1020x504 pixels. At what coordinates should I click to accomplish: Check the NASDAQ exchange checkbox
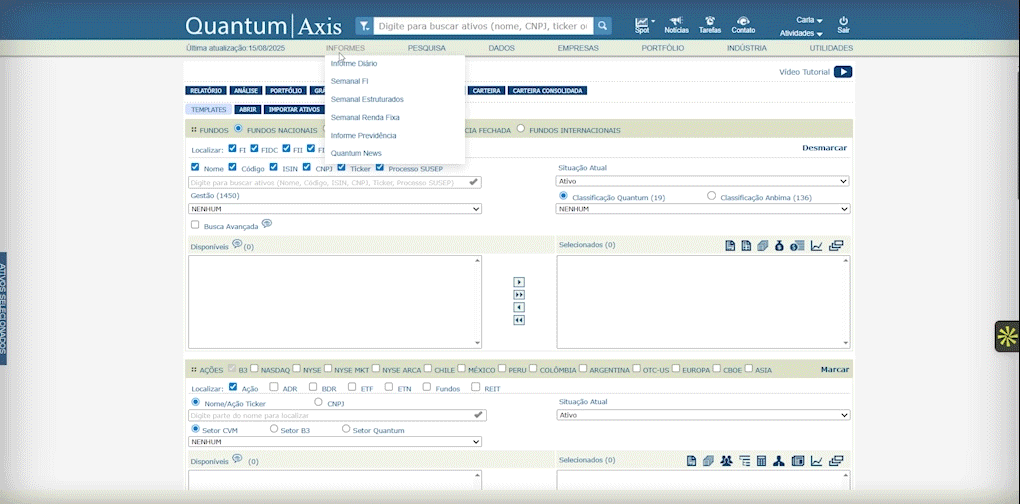coord(254,368)
